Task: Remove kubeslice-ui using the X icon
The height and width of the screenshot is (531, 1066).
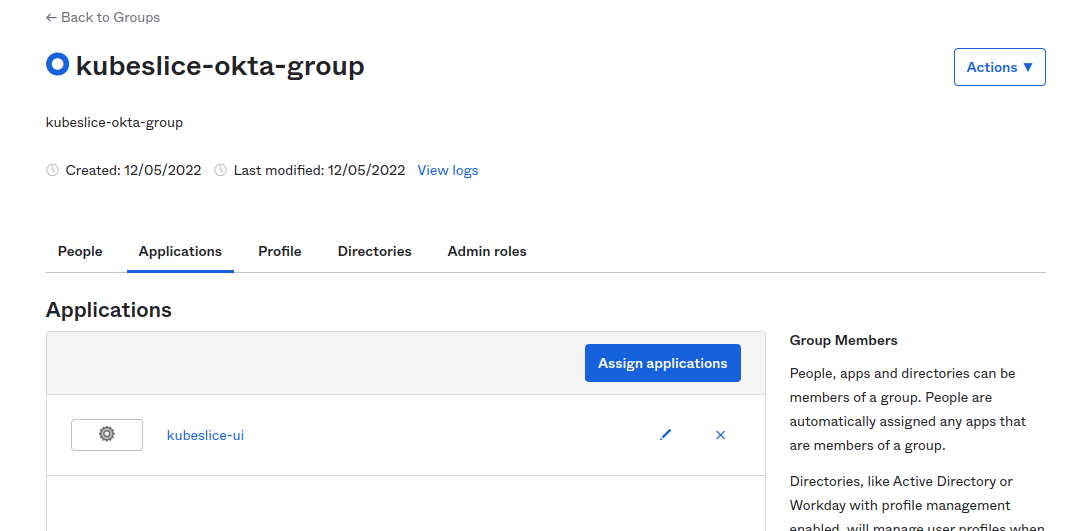Action: (x=721, y=435)
